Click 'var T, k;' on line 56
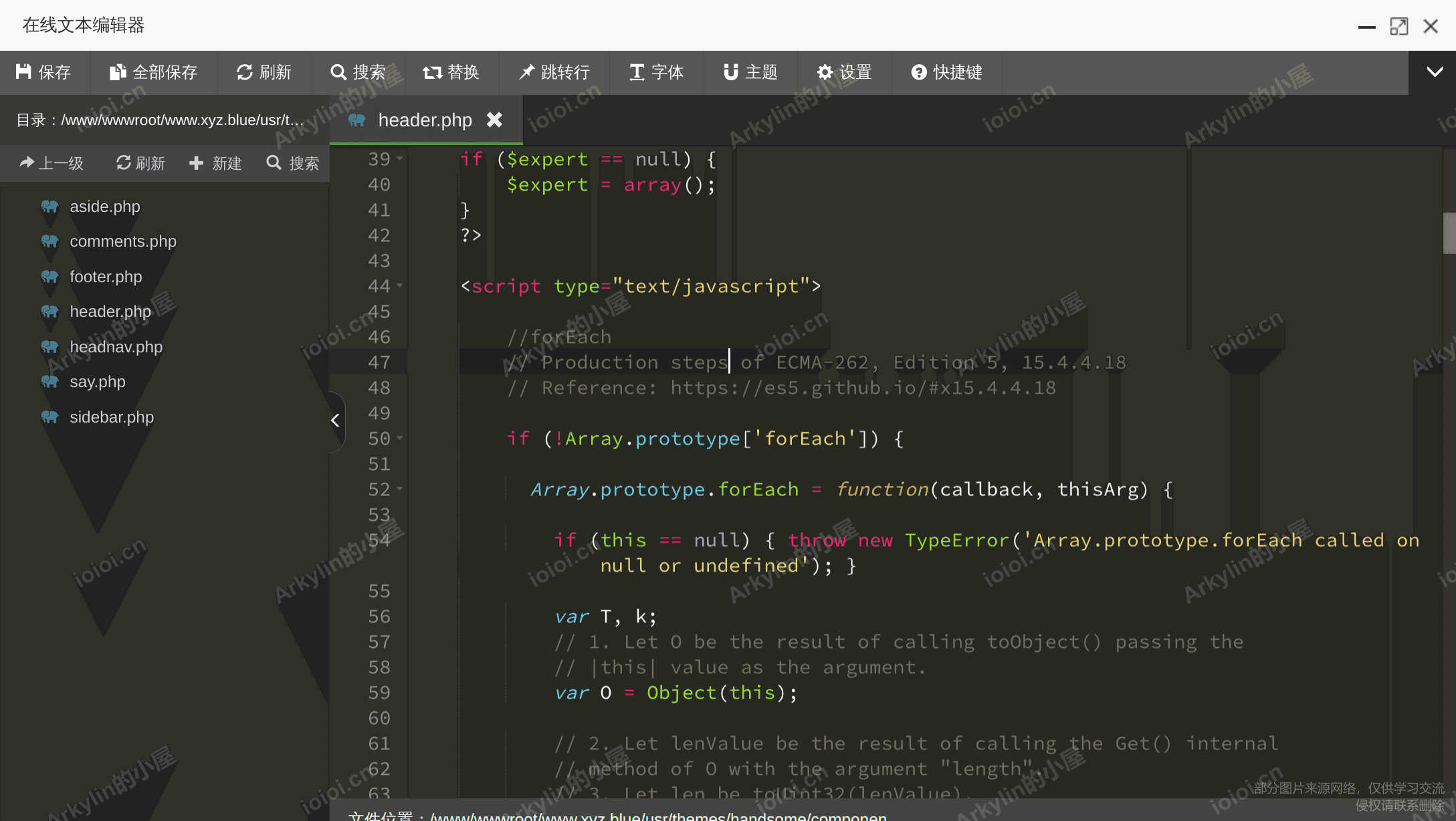 click(605, 616)
